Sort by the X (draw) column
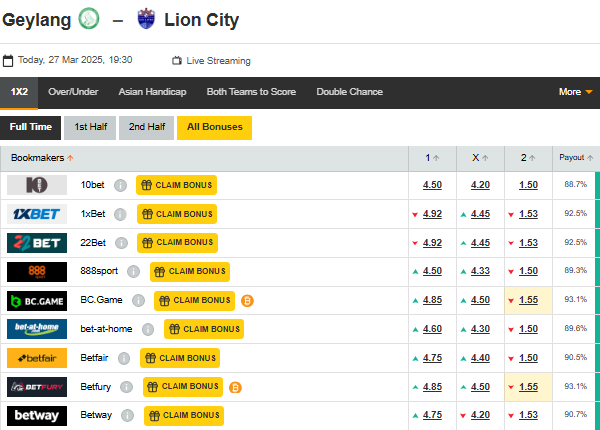This screenshot has height=430, width=600. click(x=480, y=158)
